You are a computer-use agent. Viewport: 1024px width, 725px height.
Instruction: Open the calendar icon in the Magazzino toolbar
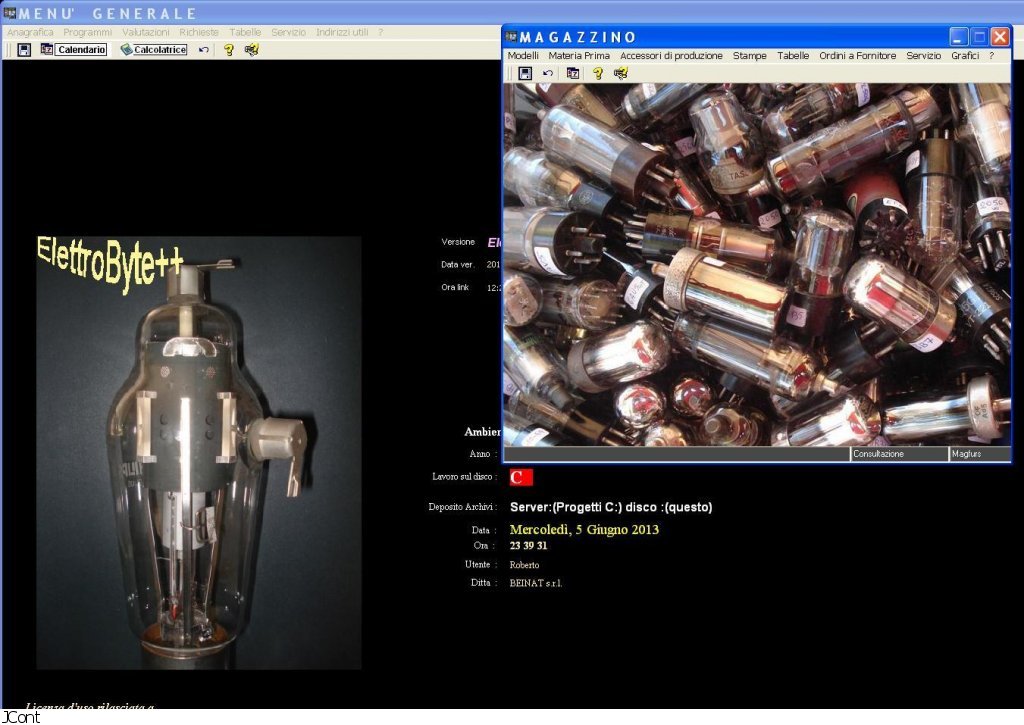click(x=573, y=73)
